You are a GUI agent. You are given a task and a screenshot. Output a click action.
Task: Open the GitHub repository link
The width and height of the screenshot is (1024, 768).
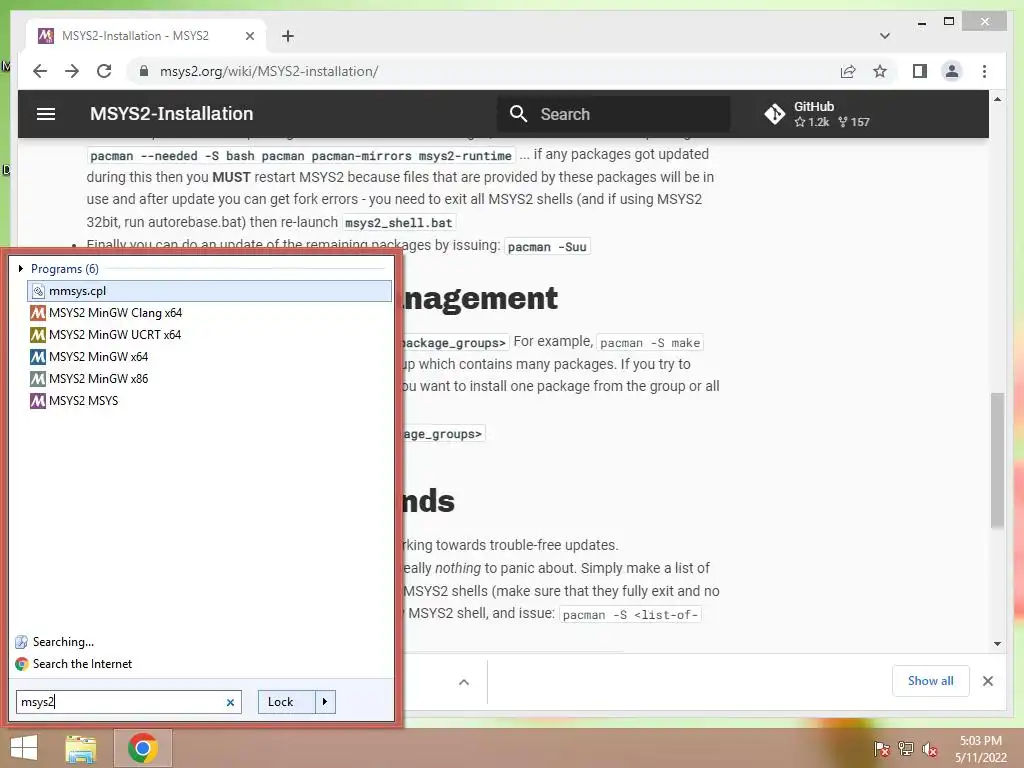(x=817, y=114)
